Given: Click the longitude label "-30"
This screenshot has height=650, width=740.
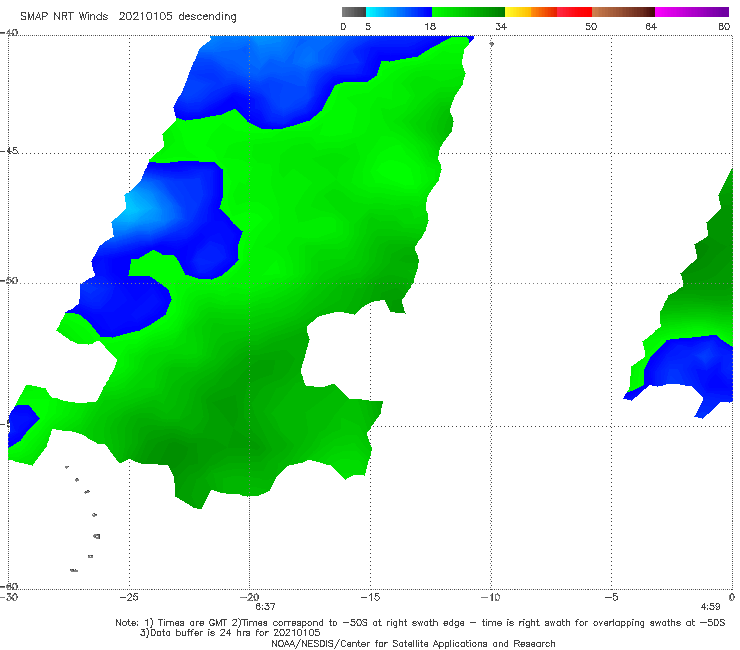Looking at the screenshot, I should pos(9,597).
